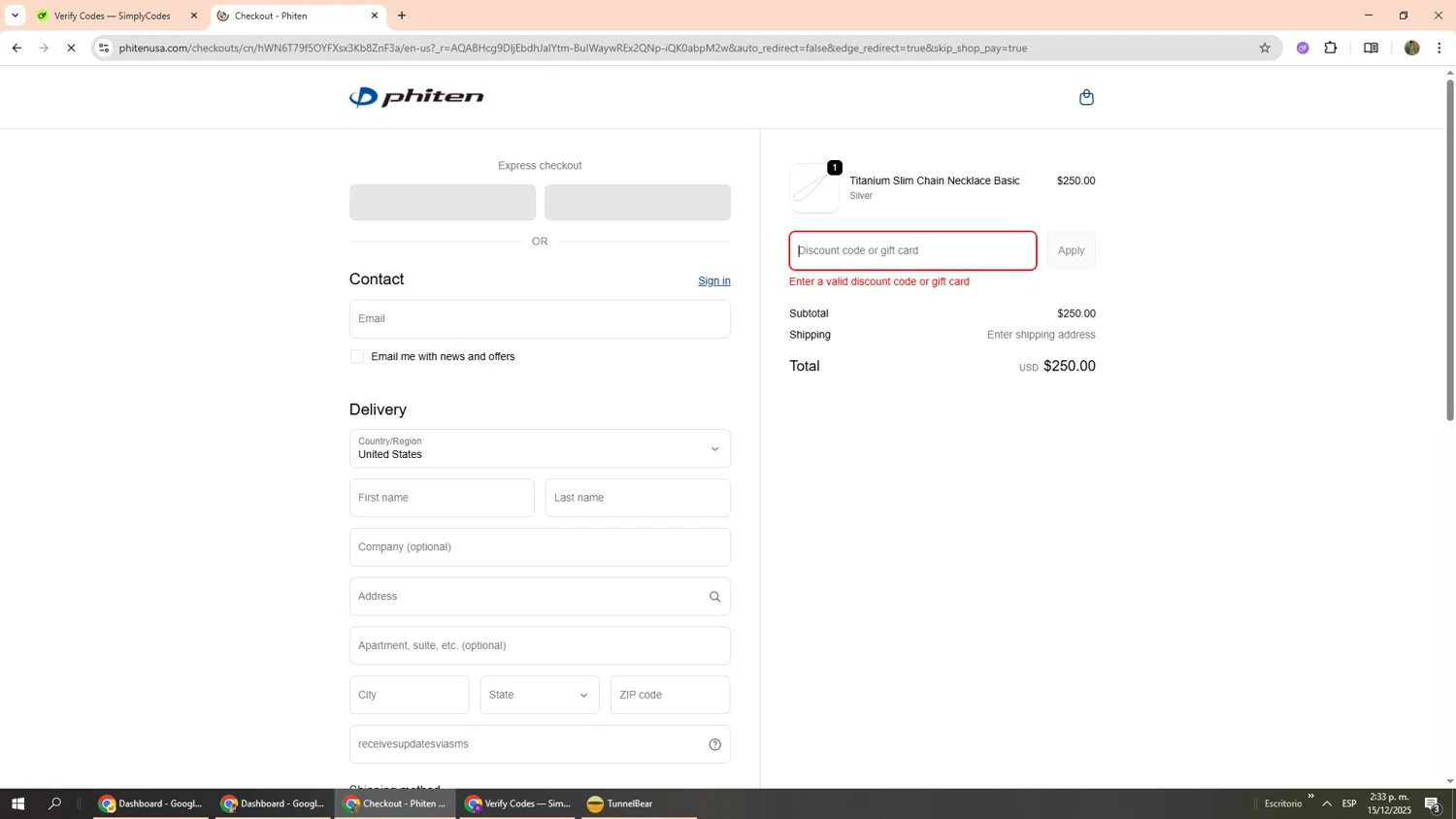The width and height of the screenshot is (1456, 819).
Task: Close the Verify Codes SimplyCodes tab
Action: click(x=194, y=16)
